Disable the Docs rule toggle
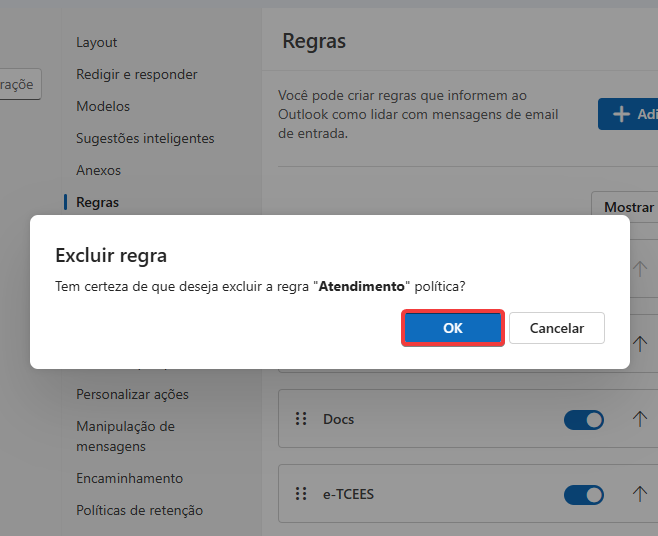This screenshot has height=536, width=658. tap(584, 420)
